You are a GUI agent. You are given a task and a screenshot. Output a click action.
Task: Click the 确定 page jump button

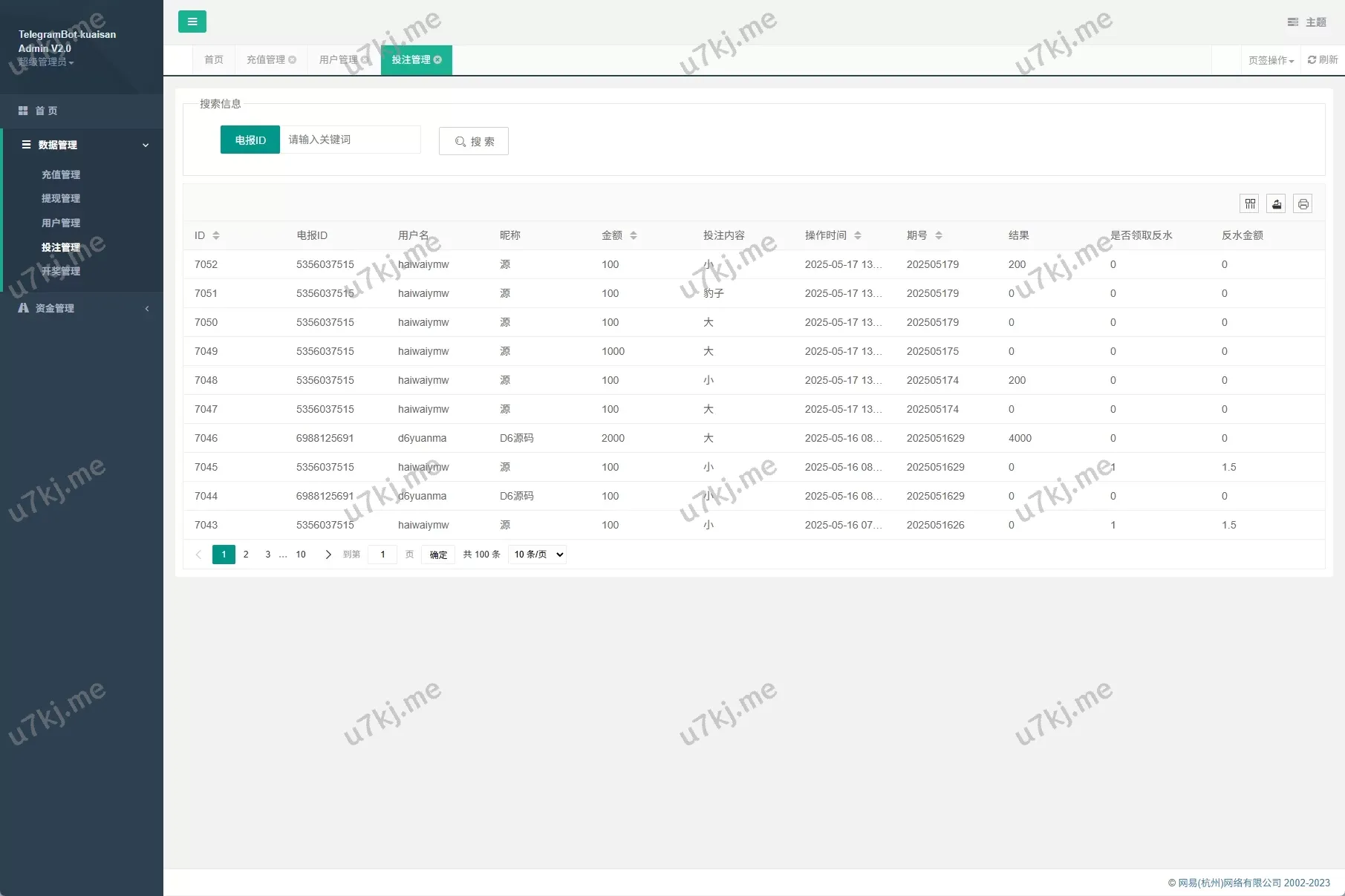pyautogui.click(x=438, y=555)
